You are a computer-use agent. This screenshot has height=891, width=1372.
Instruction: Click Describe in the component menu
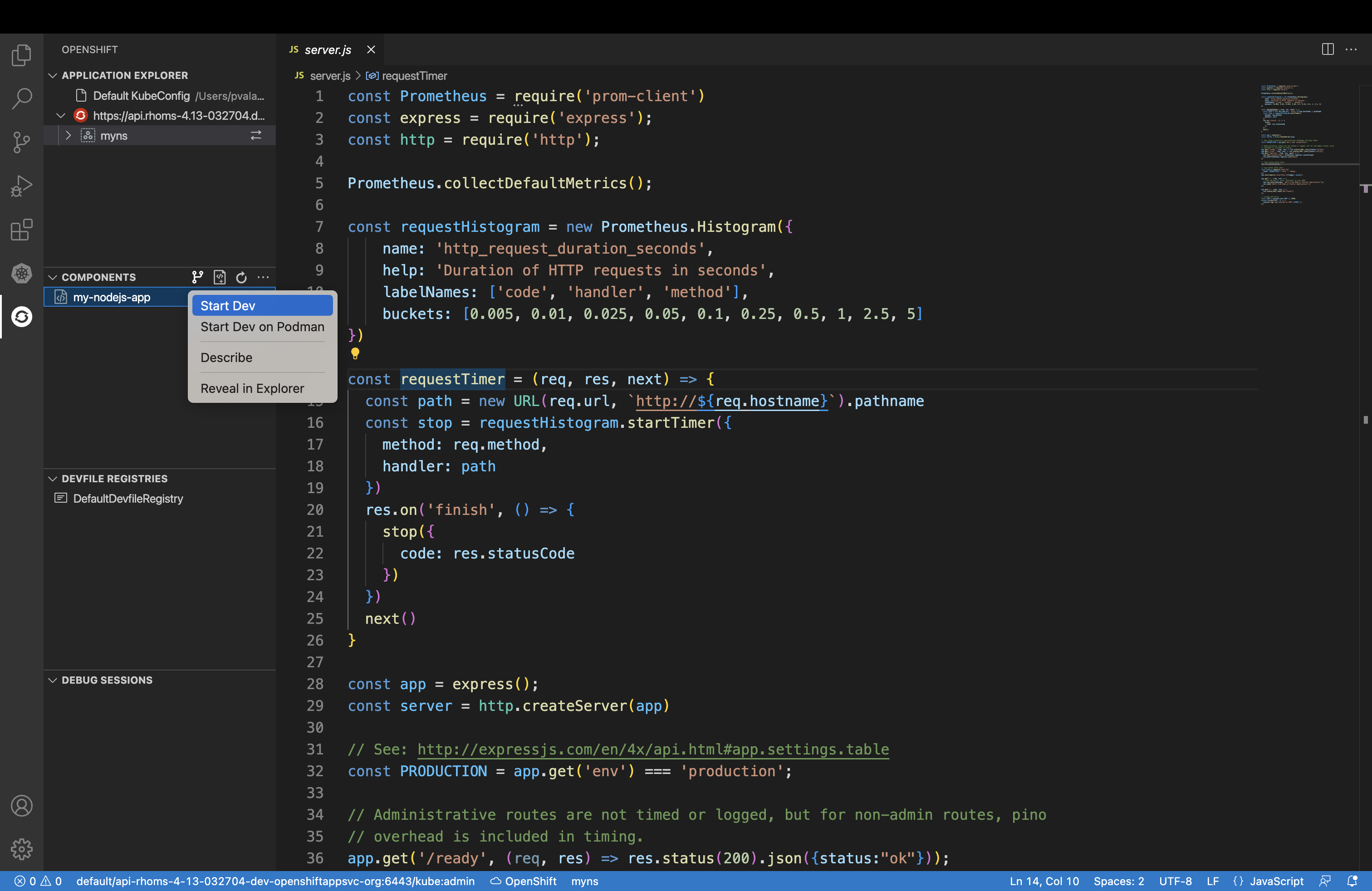pyautogui.click(x=226, y=357)
